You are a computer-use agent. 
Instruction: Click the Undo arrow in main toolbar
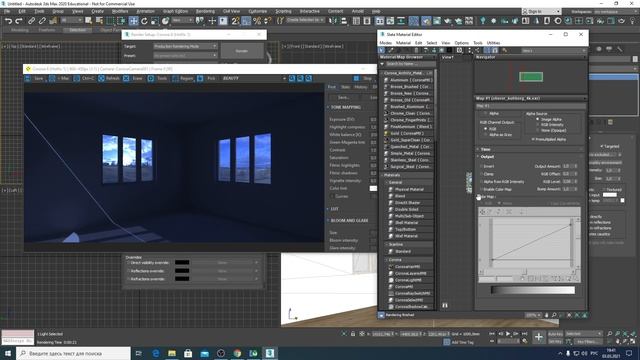point(8,21)
